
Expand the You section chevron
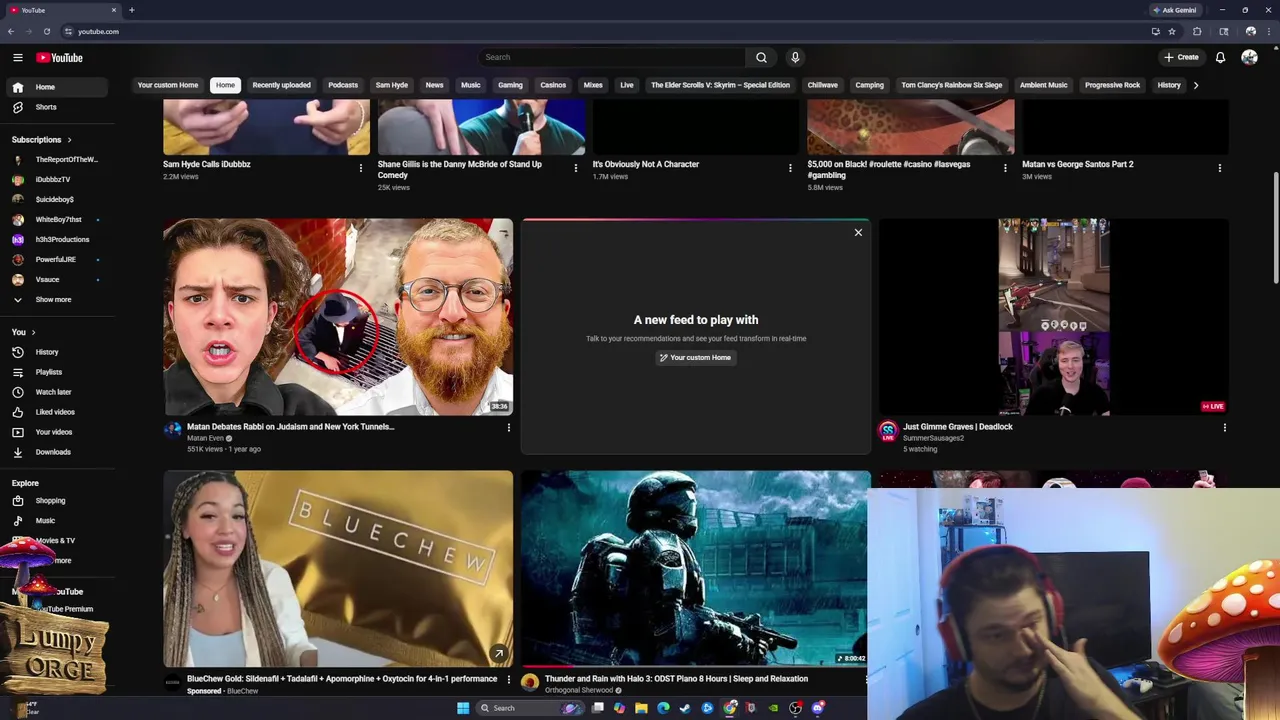coord(33,332)
